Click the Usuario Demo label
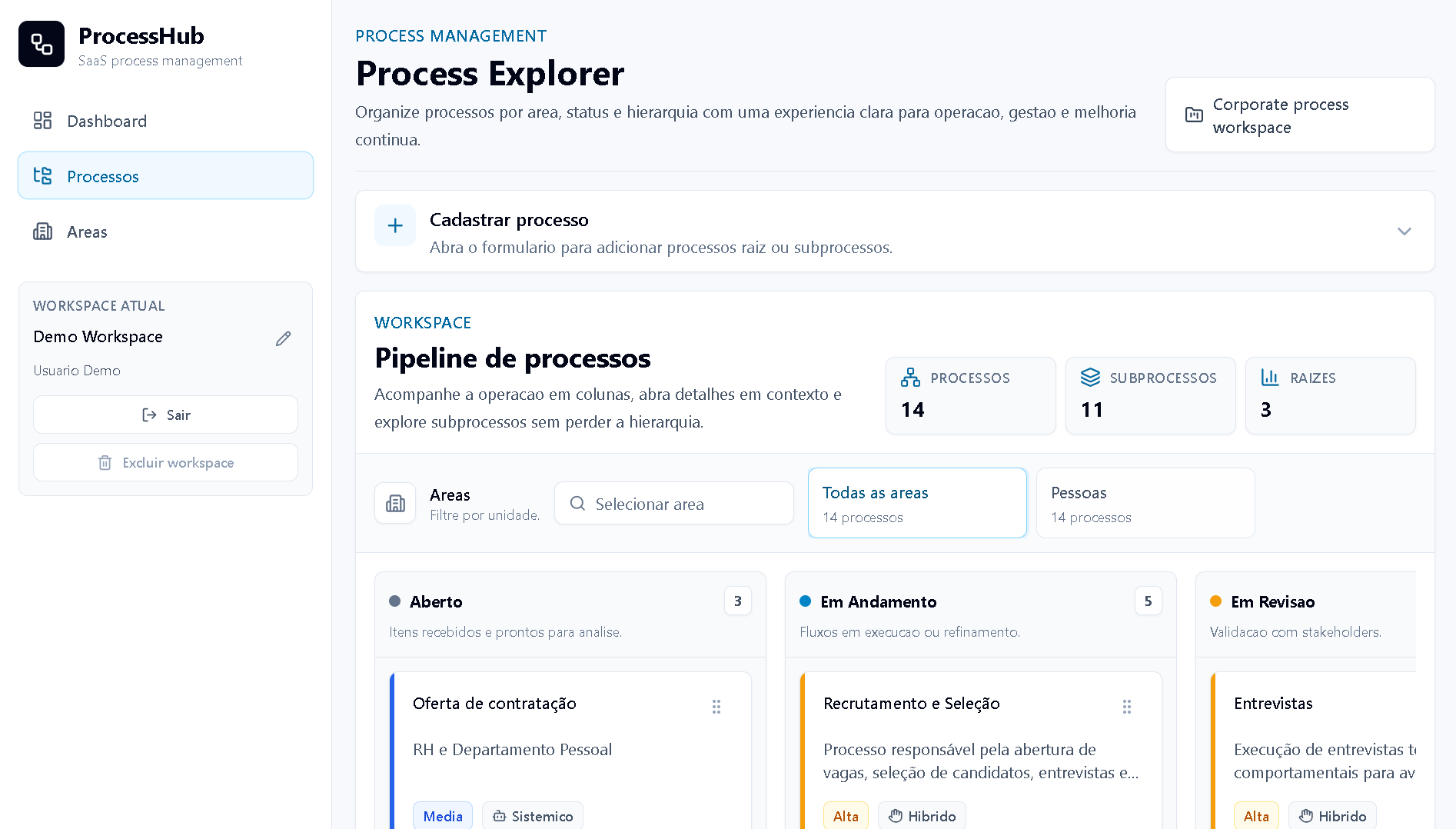1456x829 pixels. point(77,371)
